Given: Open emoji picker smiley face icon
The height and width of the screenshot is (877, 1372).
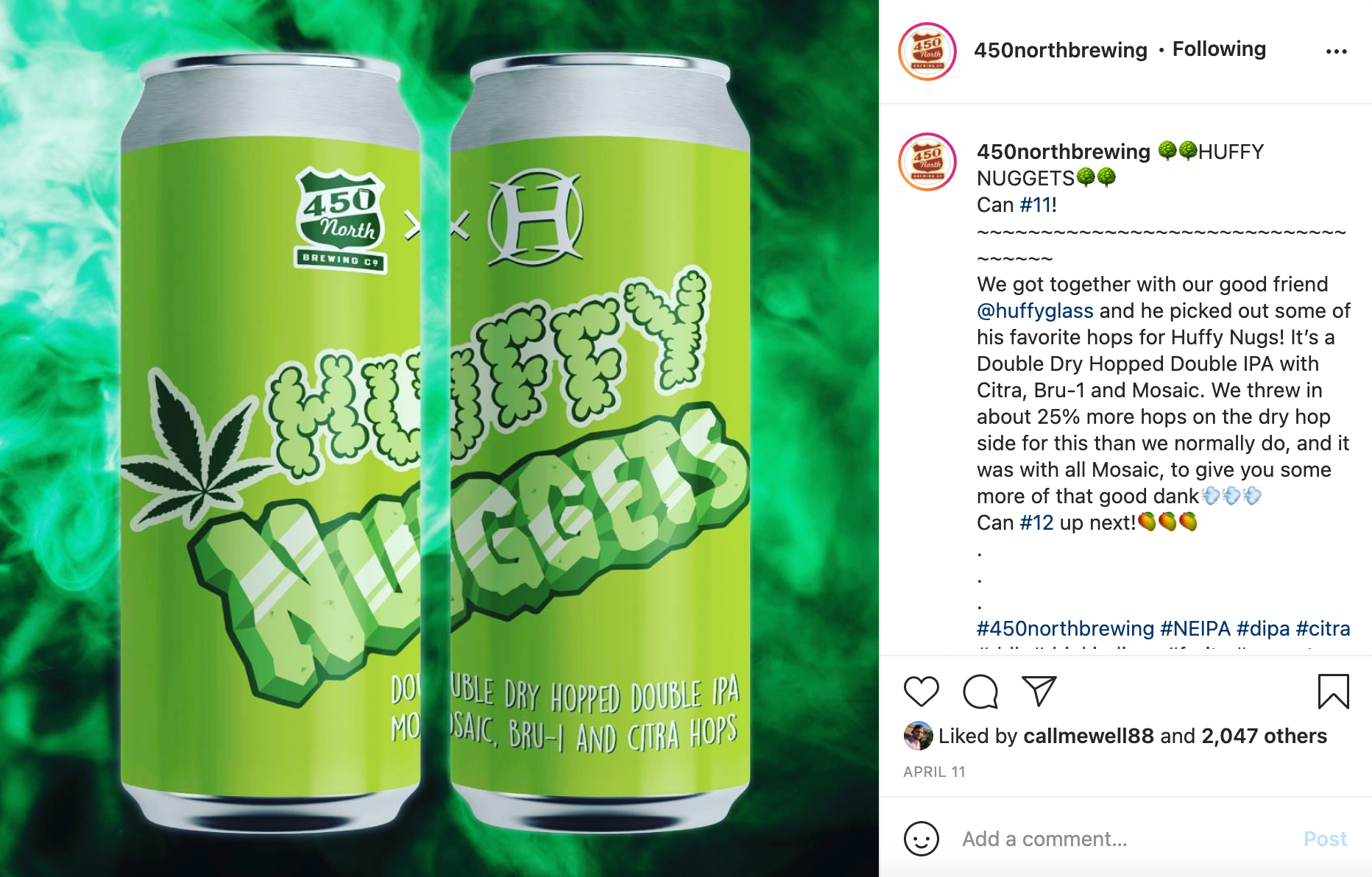Looking at the screenshot, I should (921, 839).
